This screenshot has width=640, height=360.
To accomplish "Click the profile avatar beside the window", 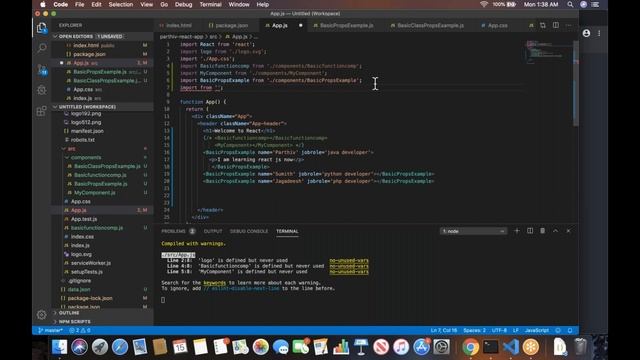I will point(587,33).
